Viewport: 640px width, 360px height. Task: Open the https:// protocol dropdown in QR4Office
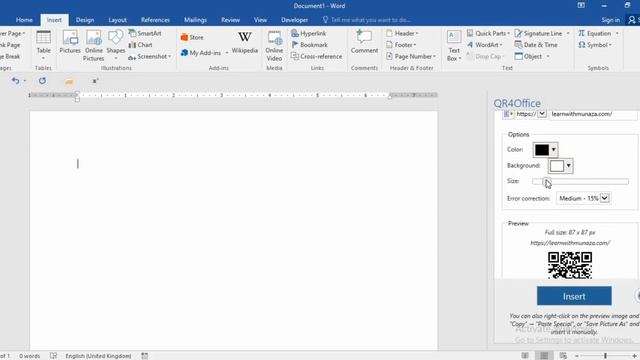(542, 114)
